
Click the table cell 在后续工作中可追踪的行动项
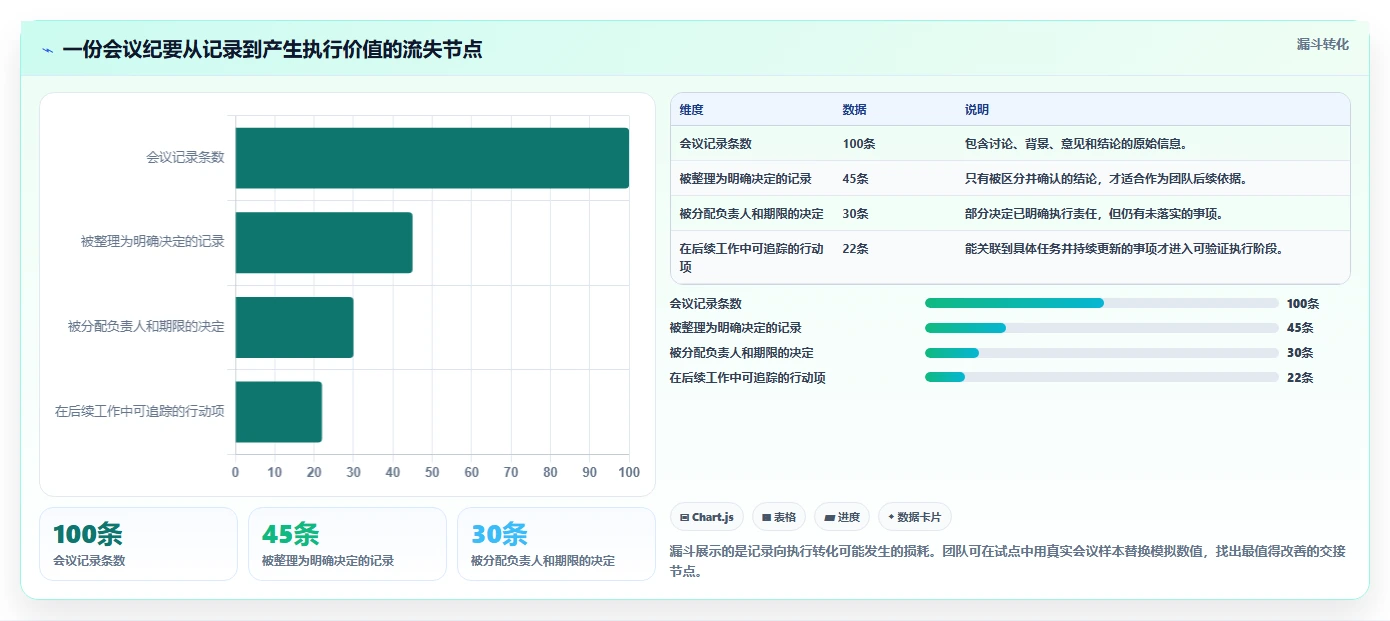pos(752,258)
